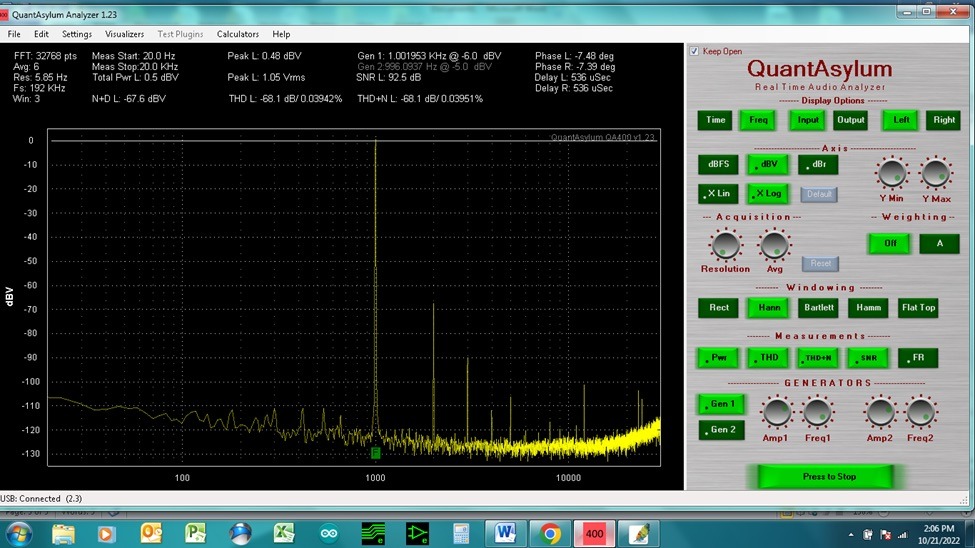Switch display to Time domain
Screen dimensions: 975x548
click(x=715, y=120)
